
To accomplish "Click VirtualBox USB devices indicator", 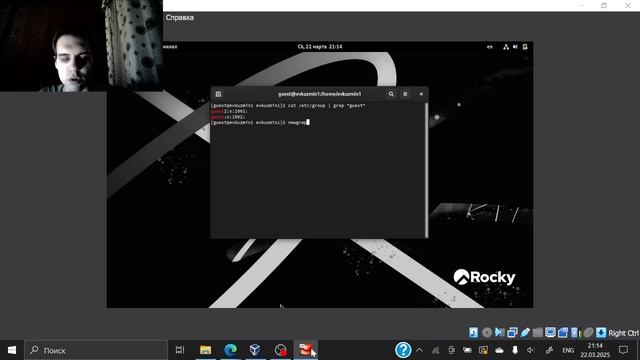I will pos(525,333).
